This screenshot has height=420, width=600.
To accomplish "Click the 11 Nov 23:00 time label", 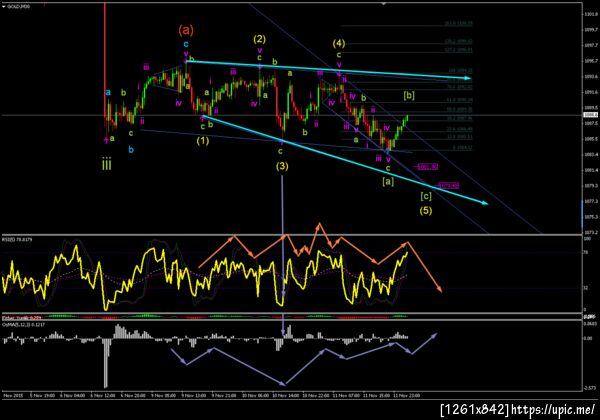I will [x=407, y=396].
